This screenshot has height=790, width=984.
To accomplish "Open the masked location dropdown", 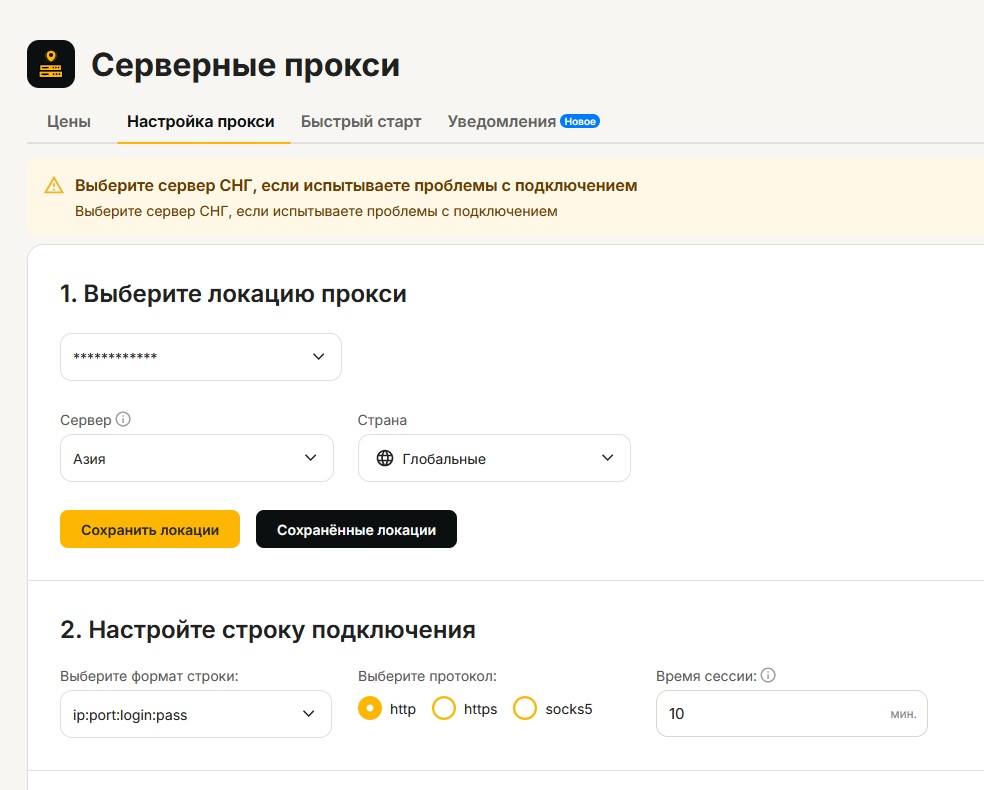I will click(x=201, y=356).
